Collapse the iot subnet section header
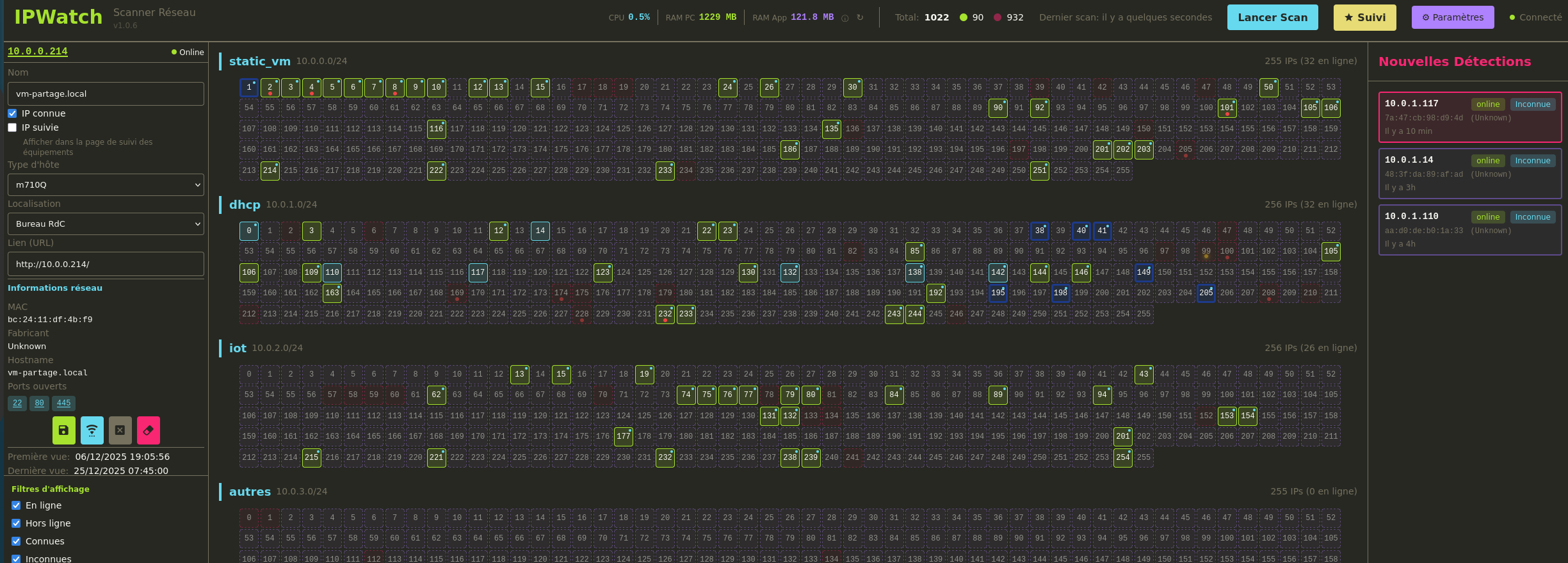This screenshot has width=1568, height=563. 238,348
